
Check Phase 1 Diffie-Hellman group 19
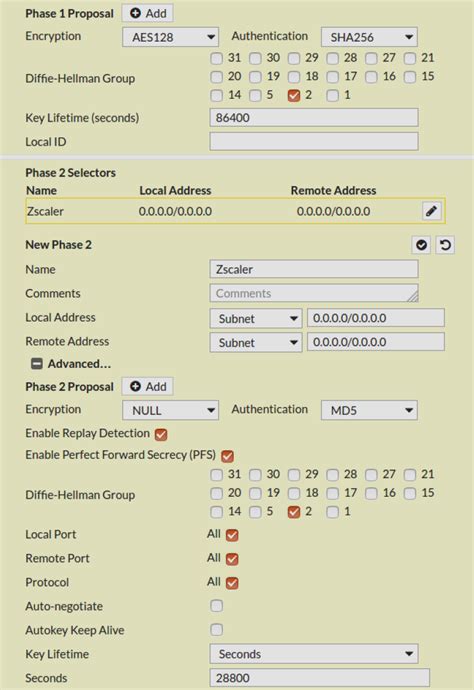click(x=255, y=77)
